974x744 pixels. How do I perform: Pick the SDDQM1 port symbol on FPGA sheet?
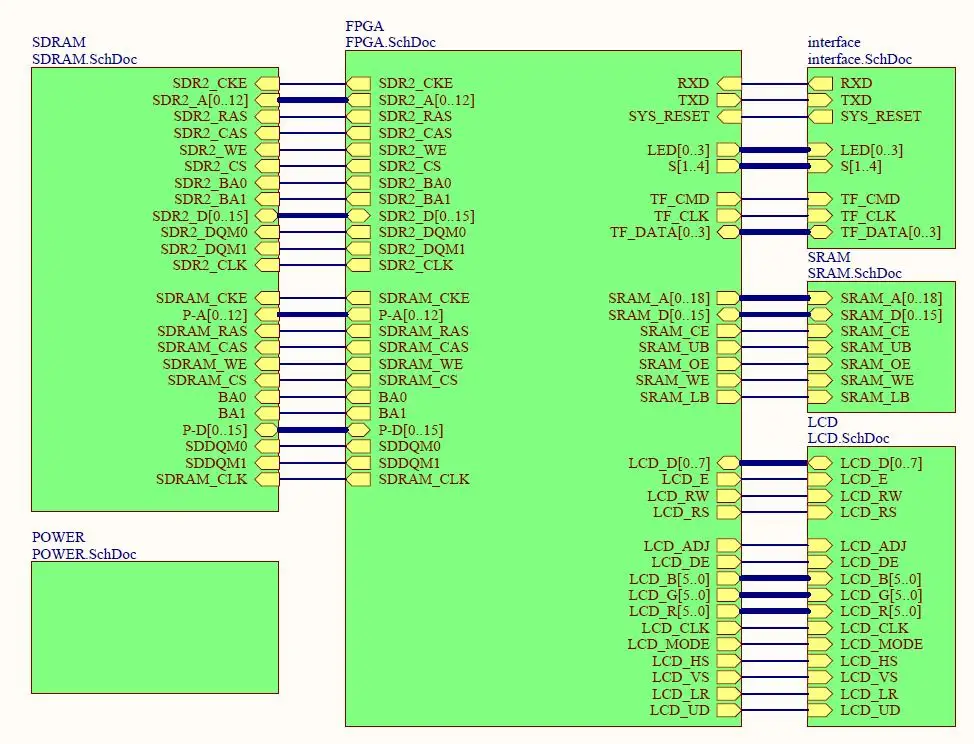click(358, 463)
